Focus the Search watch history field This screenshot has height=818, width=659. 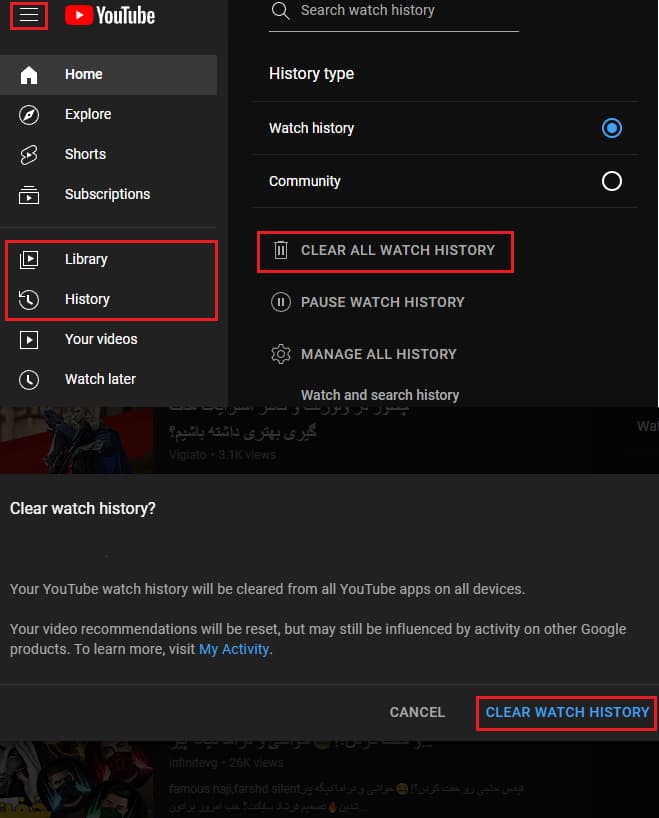click(393, 11)
